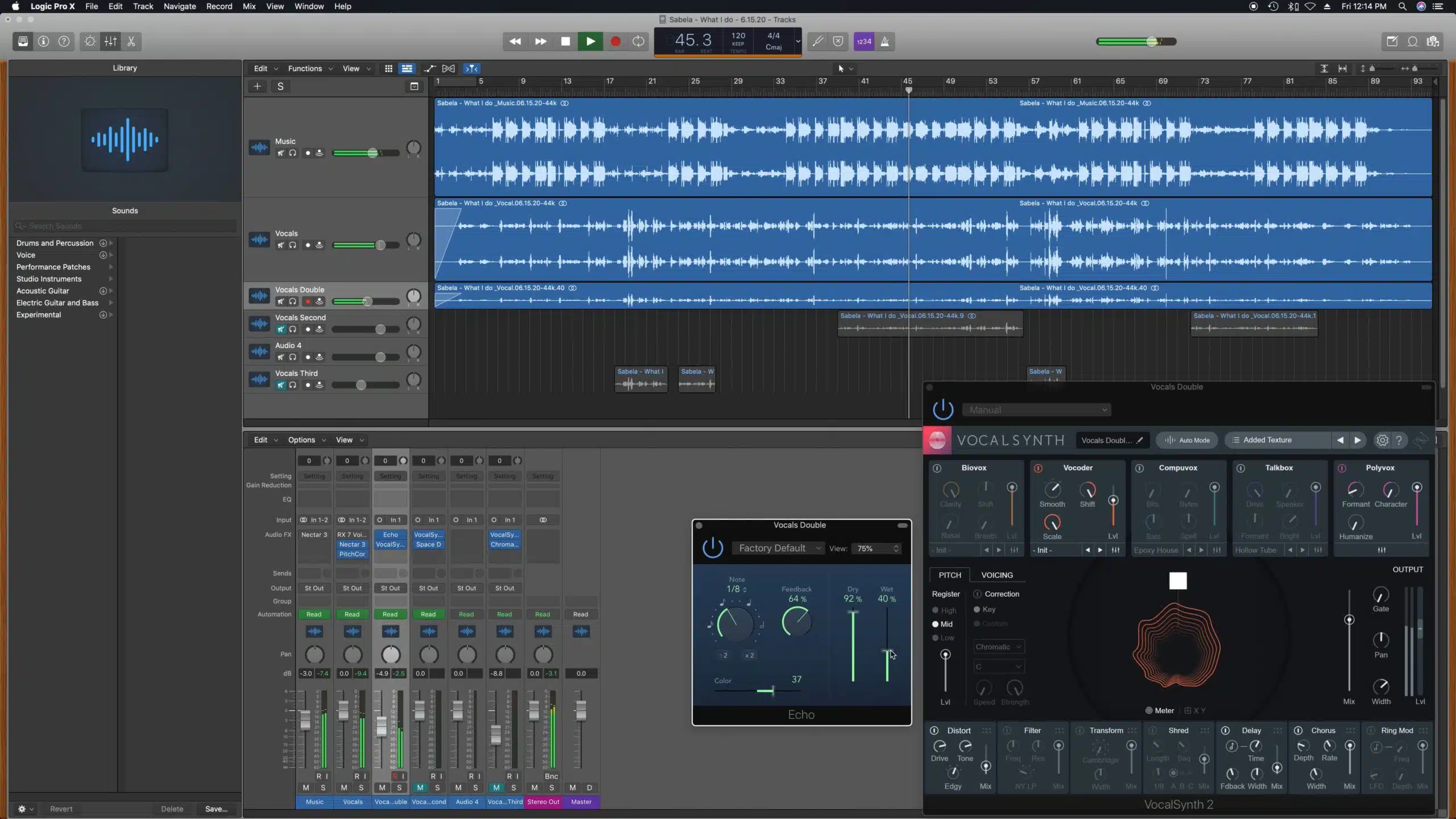Open the tuner icon in control bar
This screenshot has width=1456, height=819.
[818, 42]
